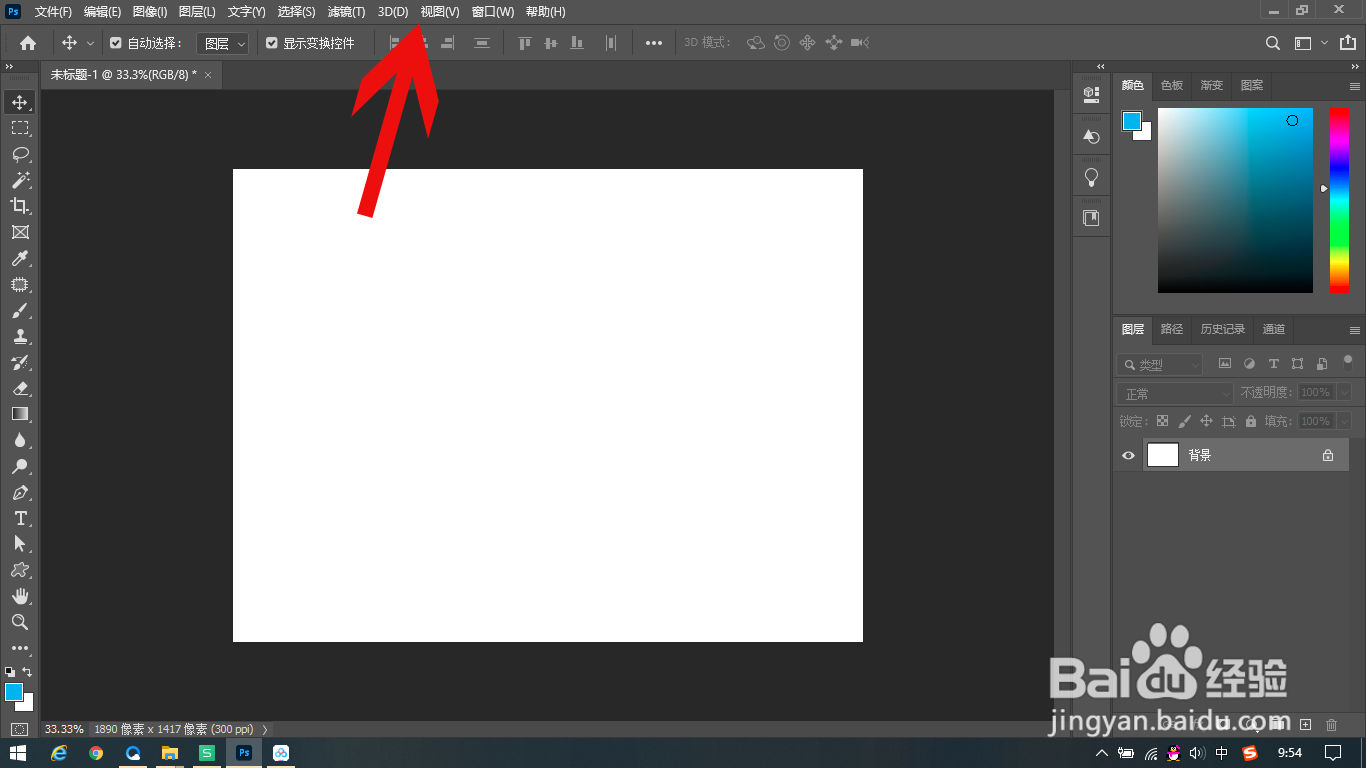
Task: Create a new layer with plus icon
Action: (x=1305, y=724)
